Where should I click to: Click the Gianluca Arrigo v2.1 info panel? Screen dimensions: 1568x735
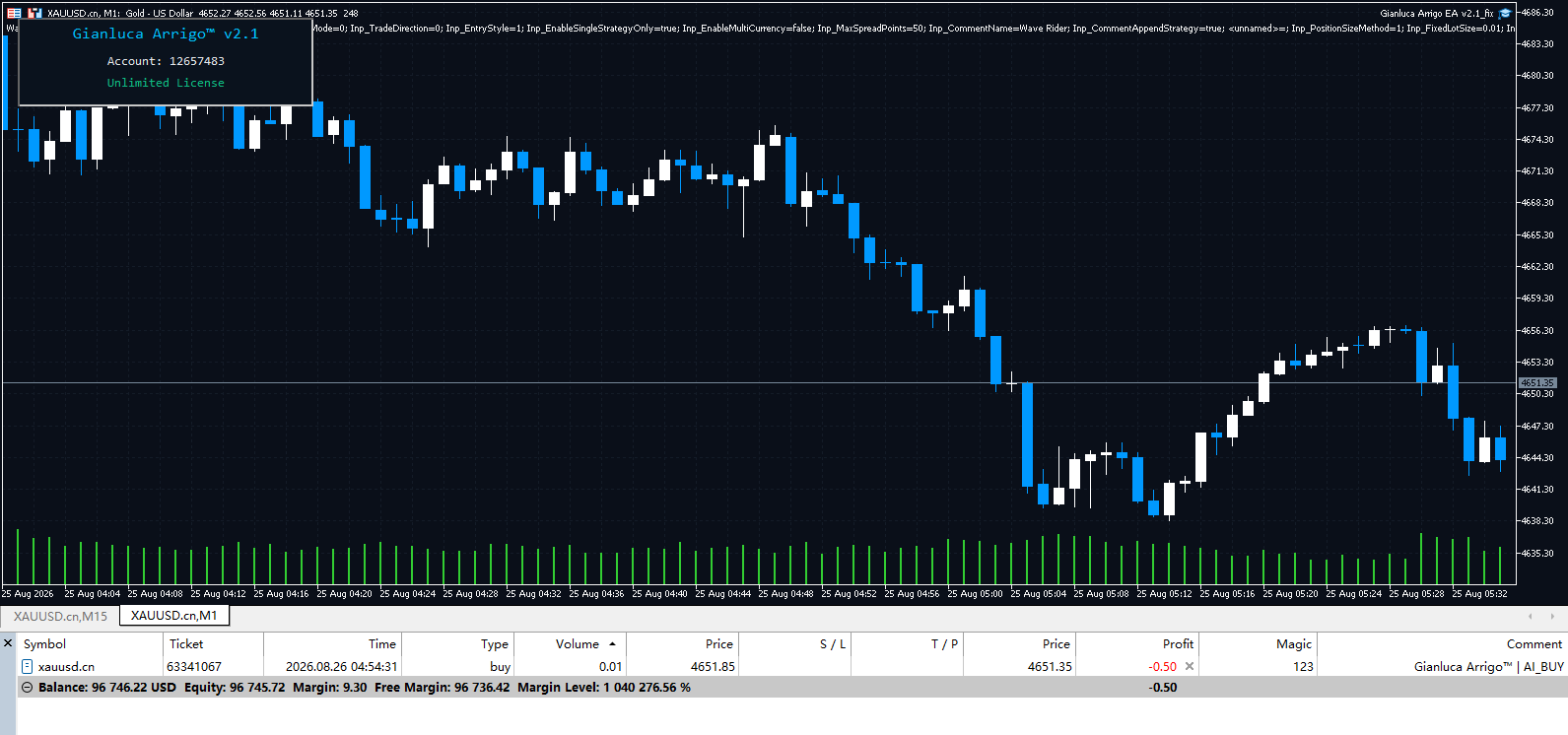click(x=166, y=60)
